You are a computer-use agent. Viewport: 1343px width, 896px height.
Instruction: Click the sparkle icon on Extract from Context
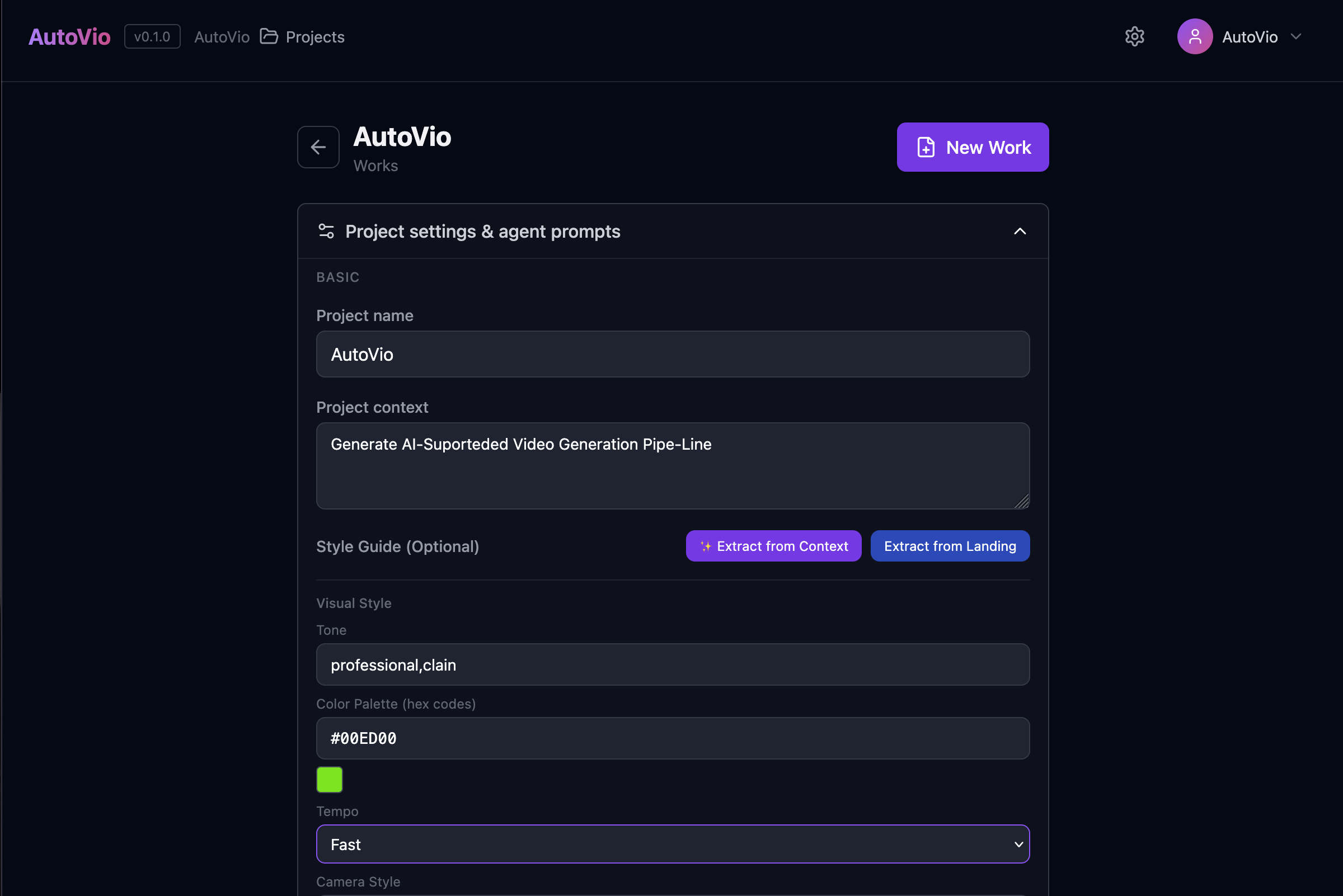706,546
